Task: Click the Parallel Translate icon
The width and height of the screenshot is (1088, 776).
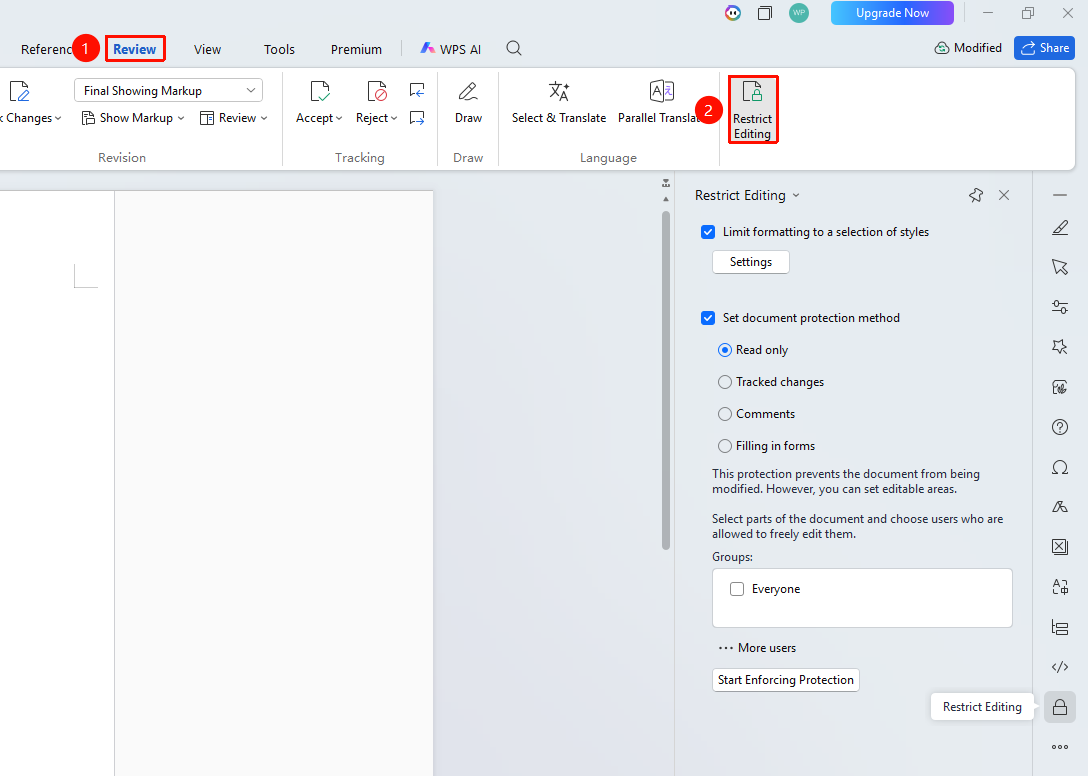Action: [x=661, y=91]
